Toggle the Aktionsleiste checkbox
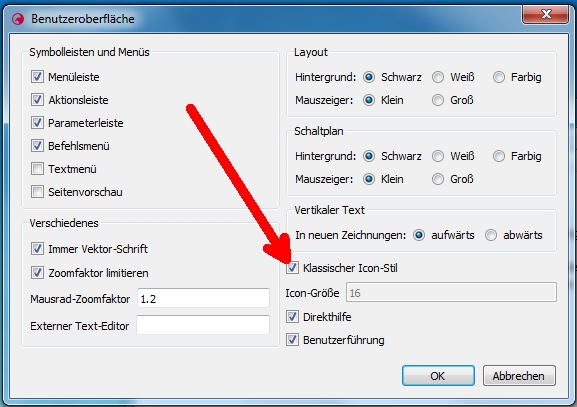Screen dimensions: 577x407 [37, 100]
